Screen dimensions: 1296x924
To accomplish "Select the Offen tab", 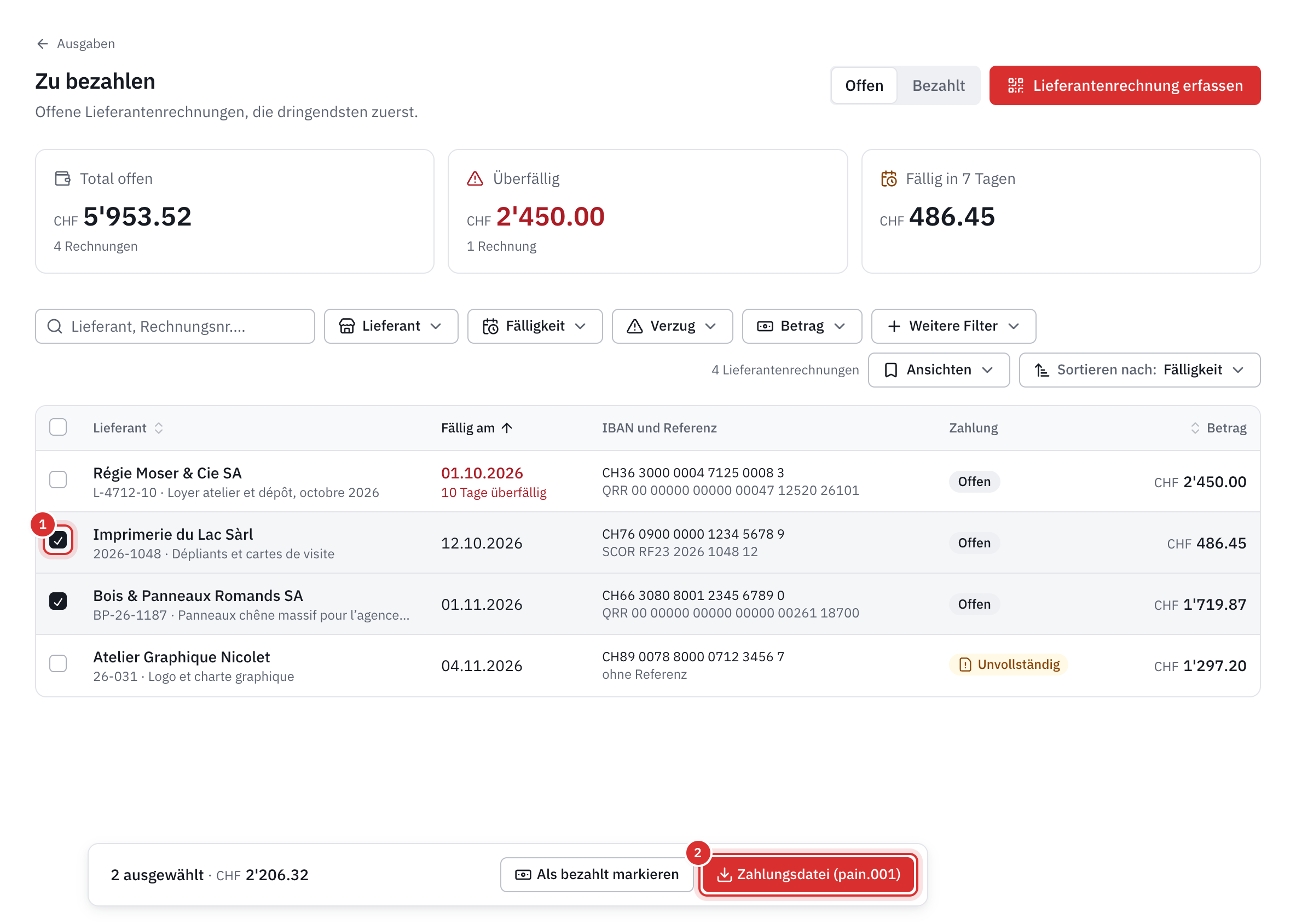I will [x=864, y=85].
